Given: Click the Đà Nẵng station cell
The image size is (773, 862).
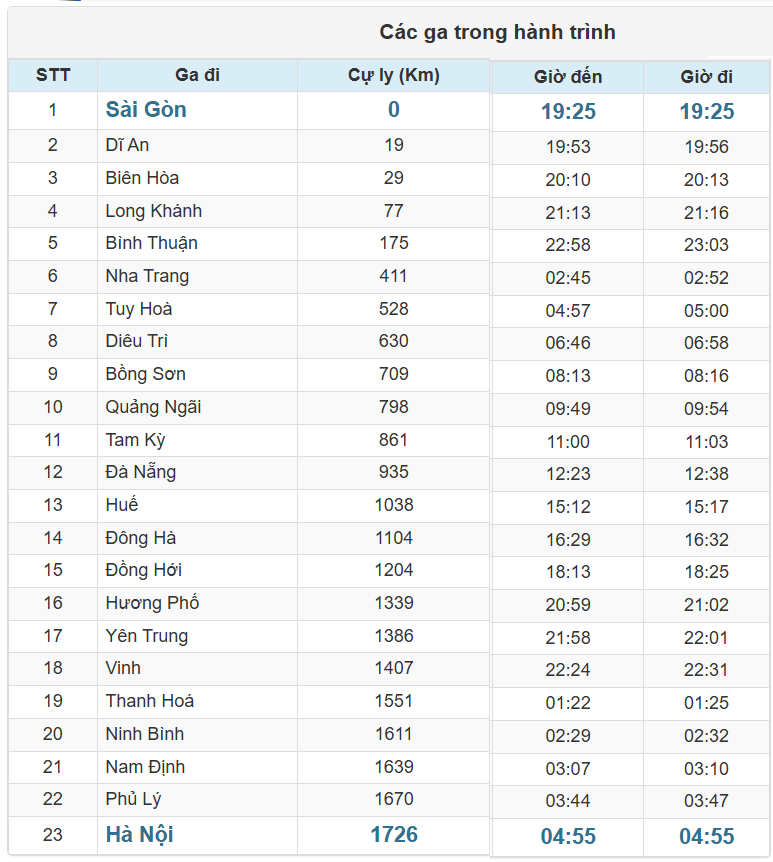Looking at the screenshot, I should [141, 472].
